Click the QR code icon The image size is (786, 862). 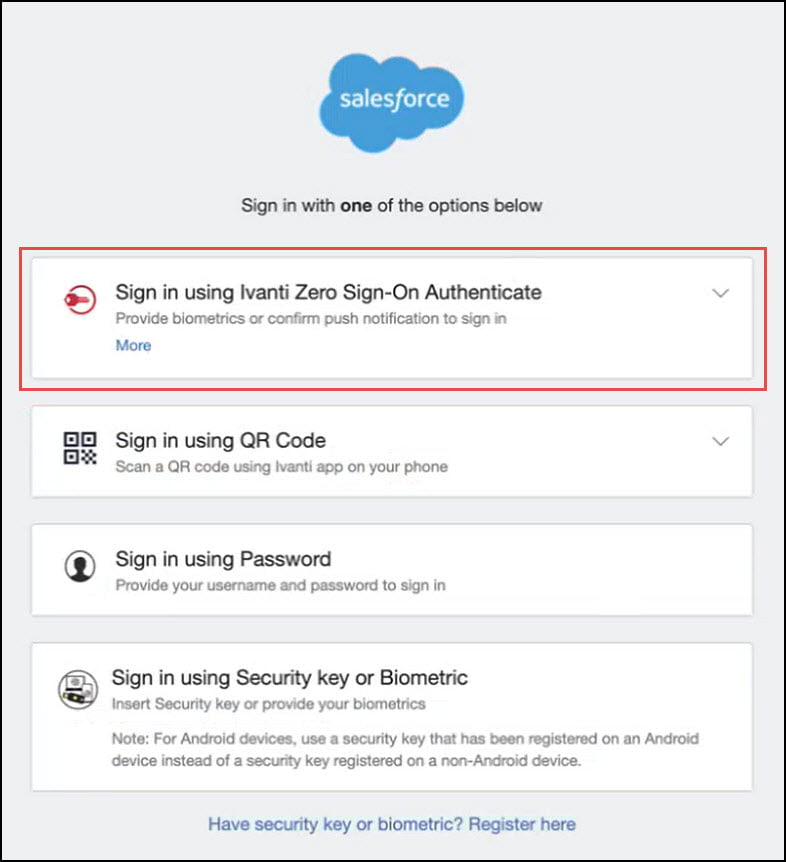pyautogui.click(x=80, y=448)
